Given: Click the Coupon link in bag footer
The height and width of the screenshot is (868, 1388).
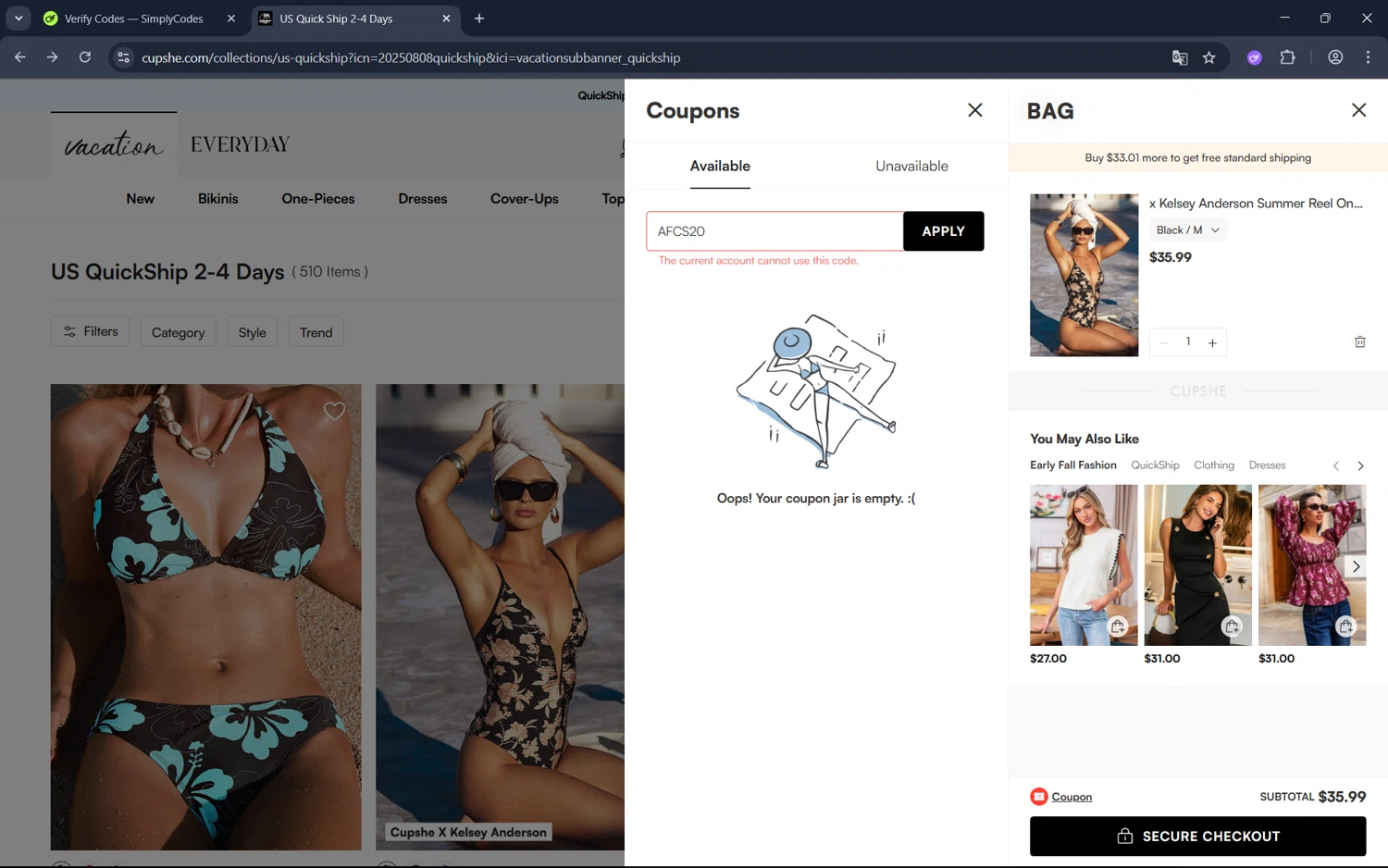Looking at the screenshot, I should pyautogui.click(x=1072, y=797).
